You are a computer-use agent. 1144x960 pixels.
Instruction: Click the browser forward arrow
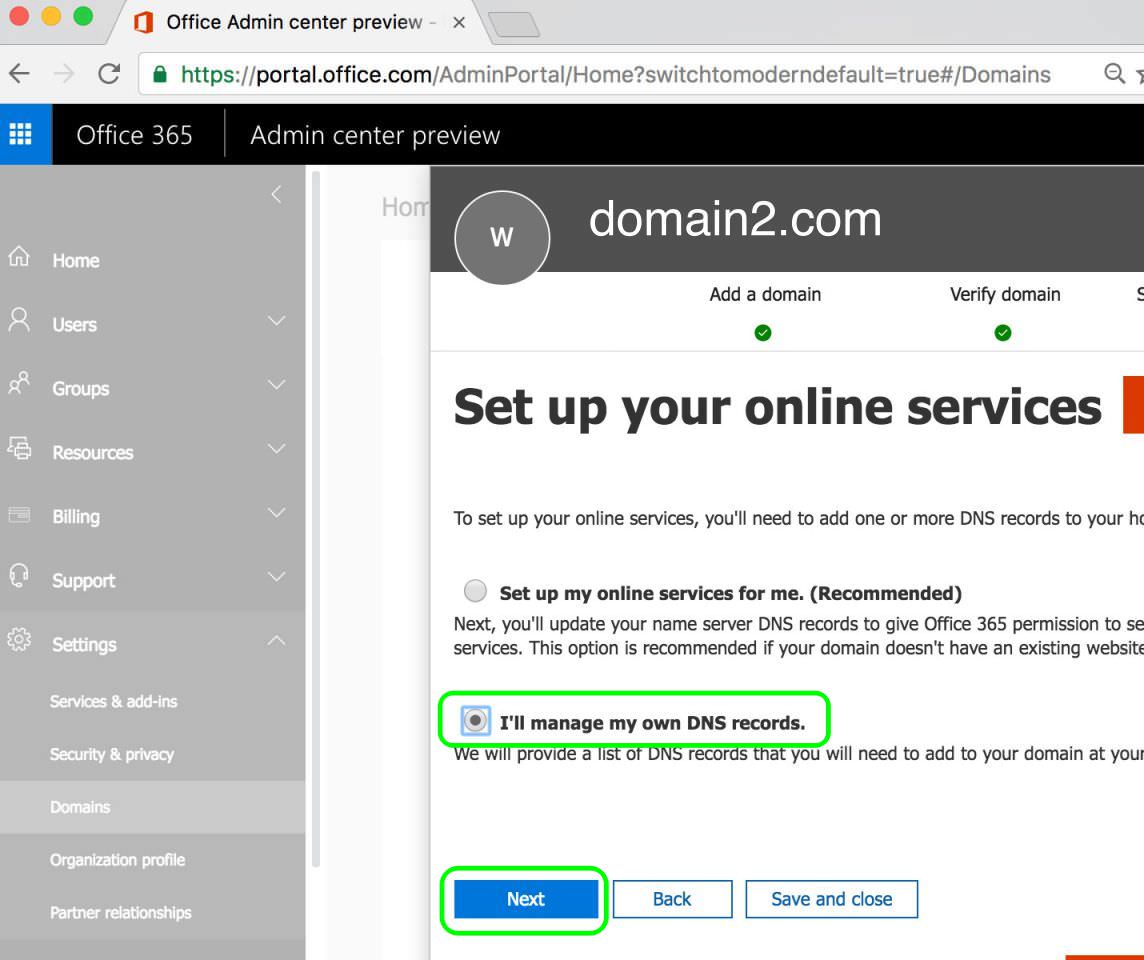[x=64, y=73]
